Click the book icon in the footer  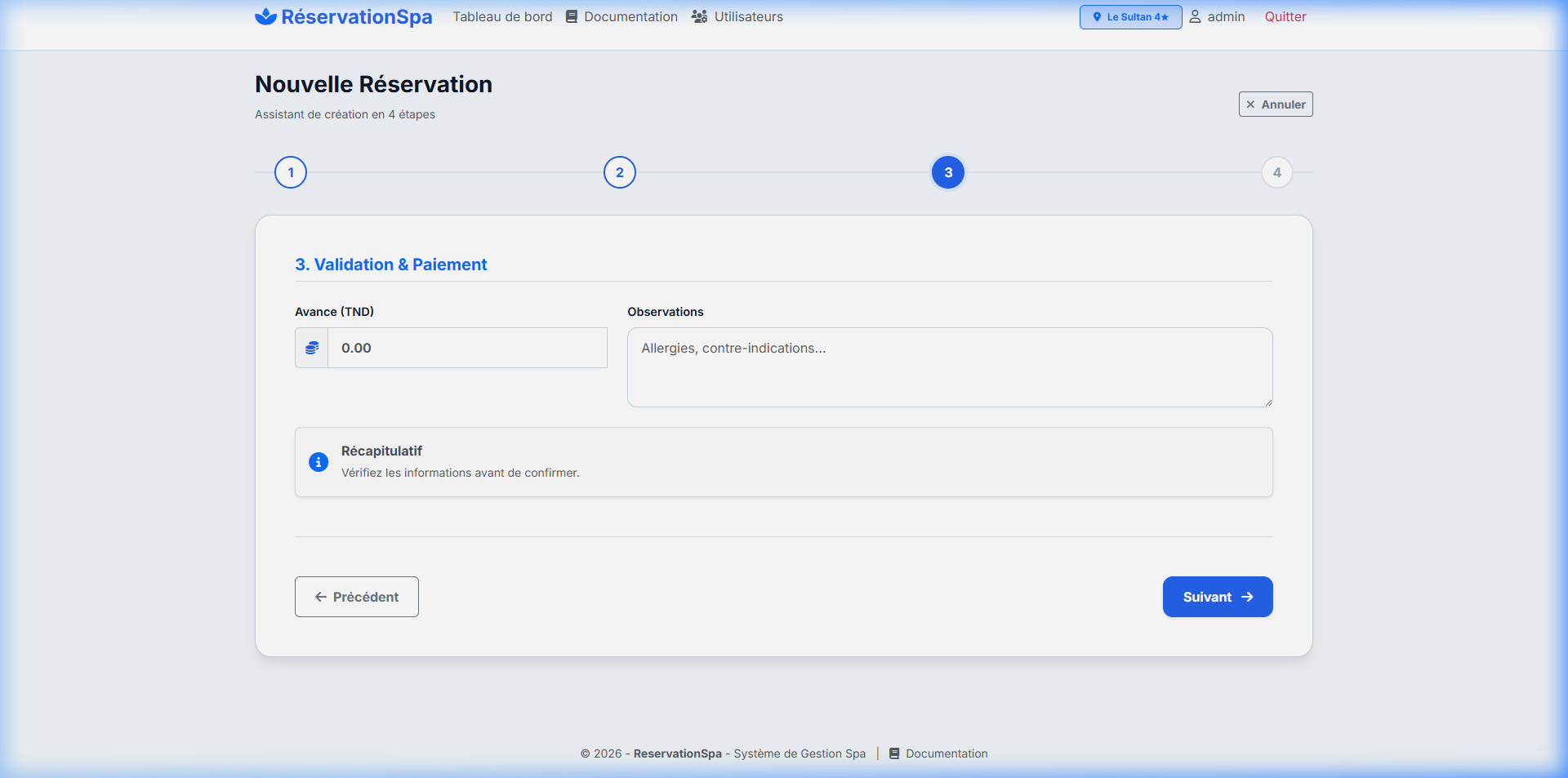[894, 754]
